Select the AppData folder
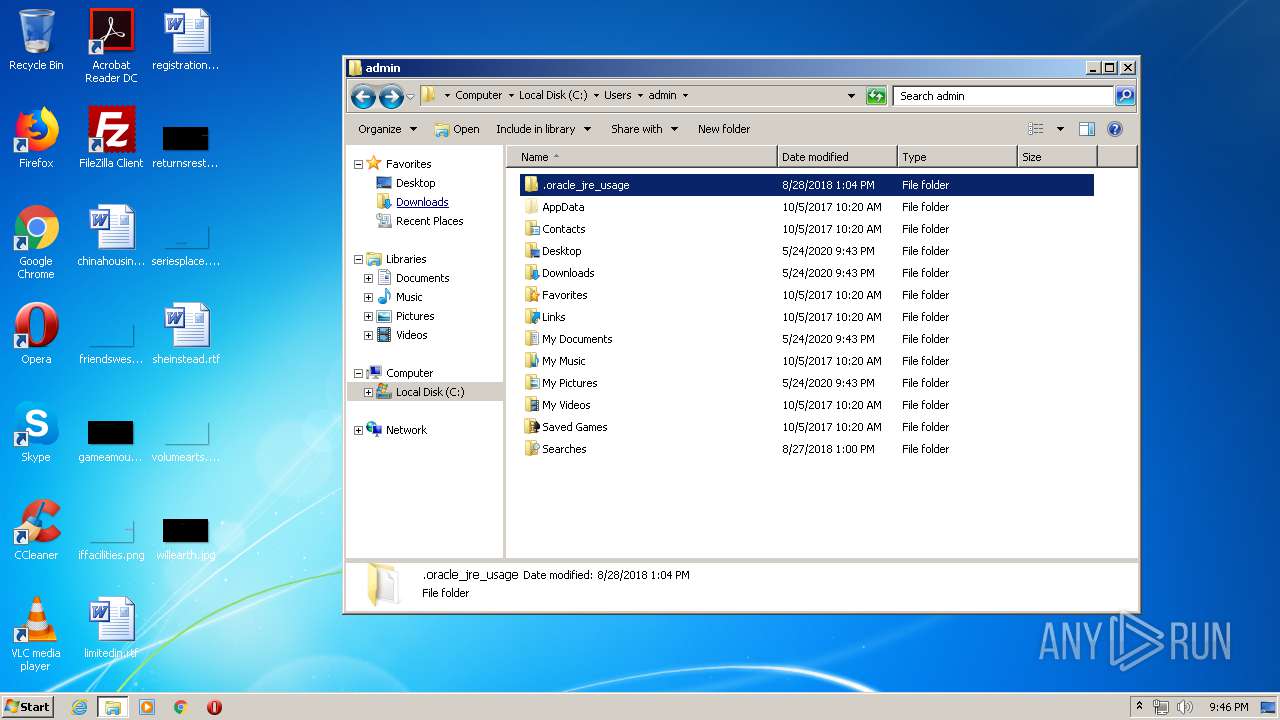 click(563, 207)
